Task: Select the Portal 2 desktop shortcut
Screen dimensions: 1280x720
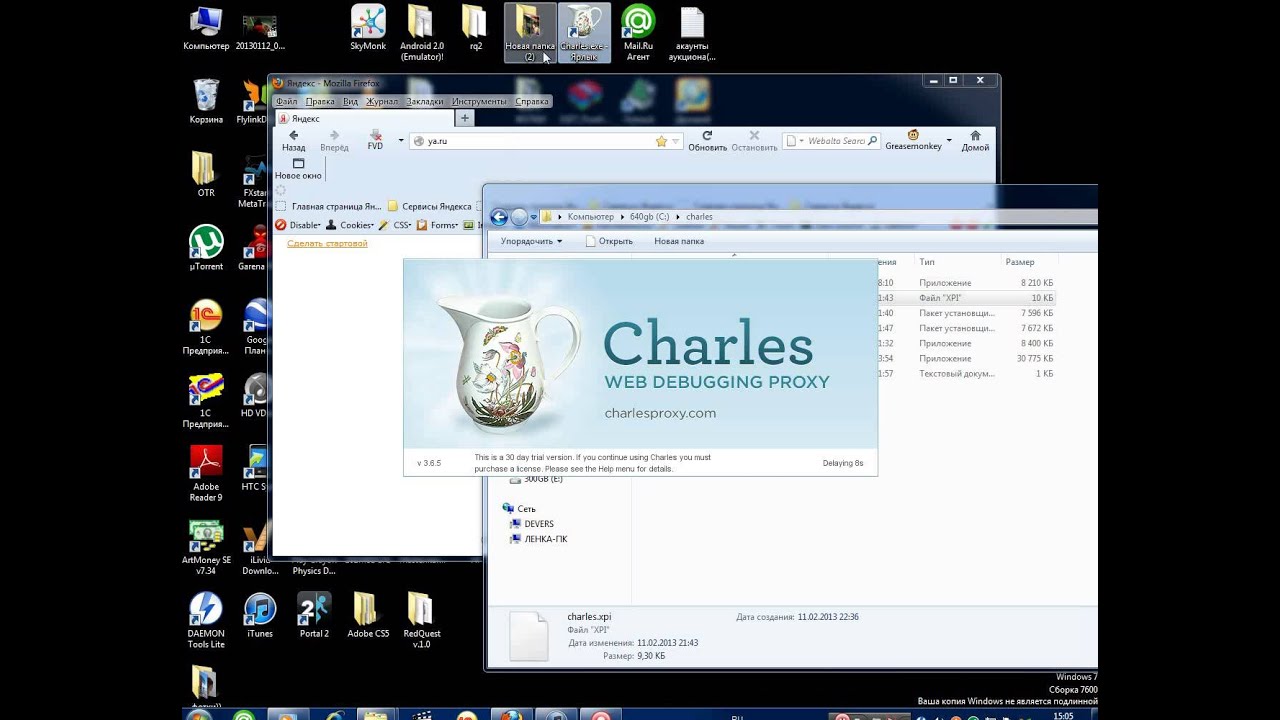Action: (x=314, y=615)
